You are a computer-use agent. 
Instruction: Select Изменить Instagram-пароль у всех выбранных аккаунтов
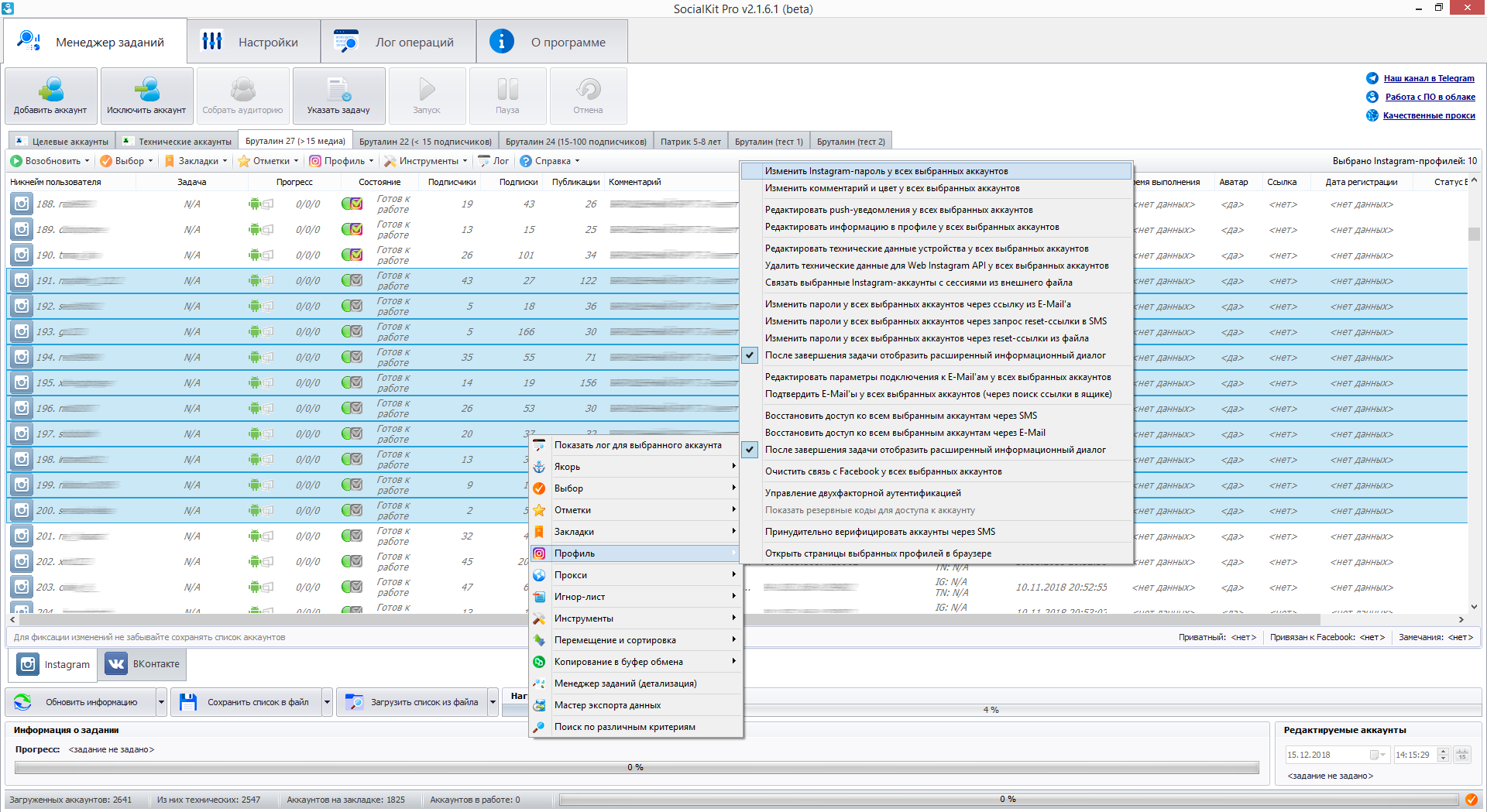pos(936,171)
